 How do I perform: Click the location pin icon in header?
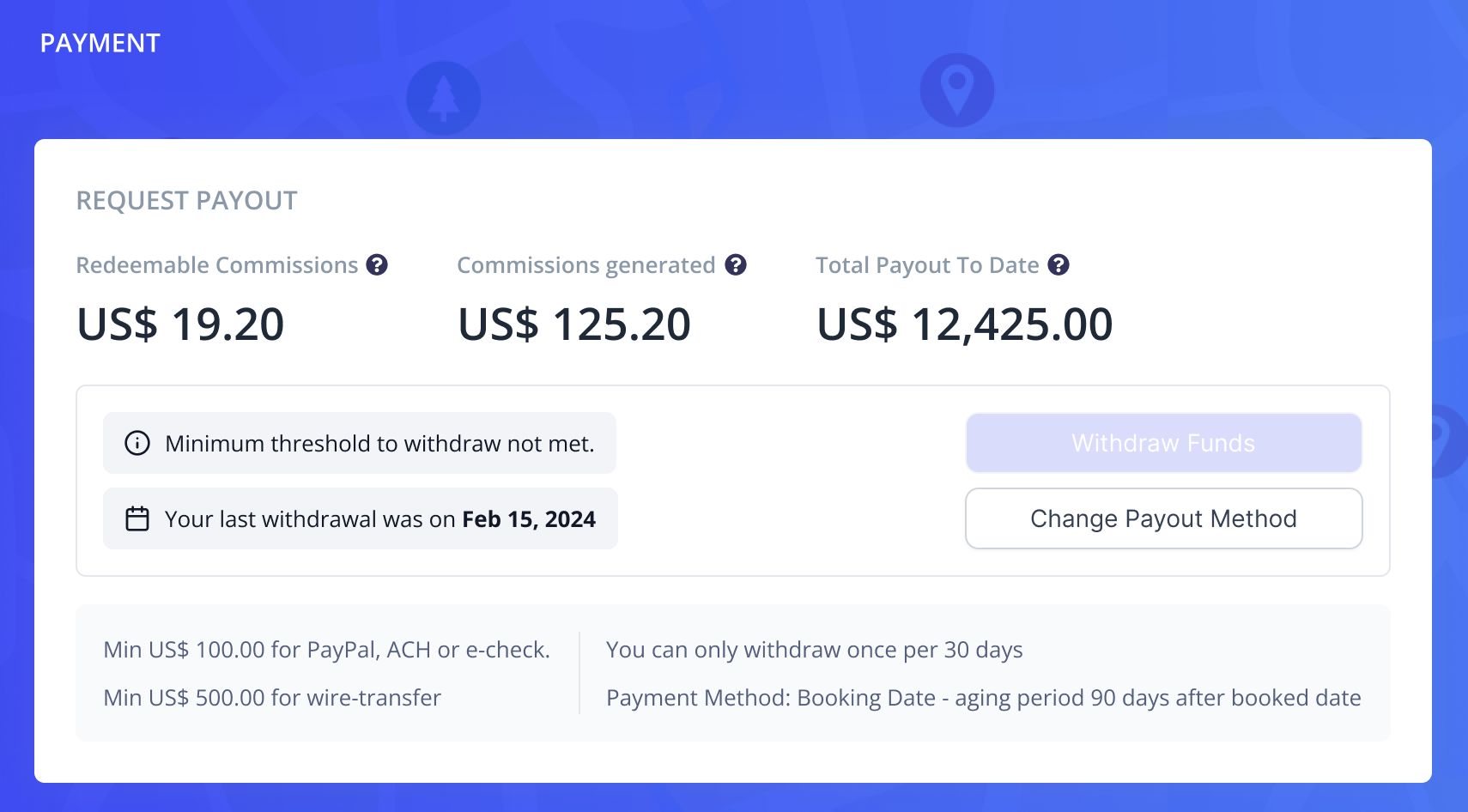point(957,90)
